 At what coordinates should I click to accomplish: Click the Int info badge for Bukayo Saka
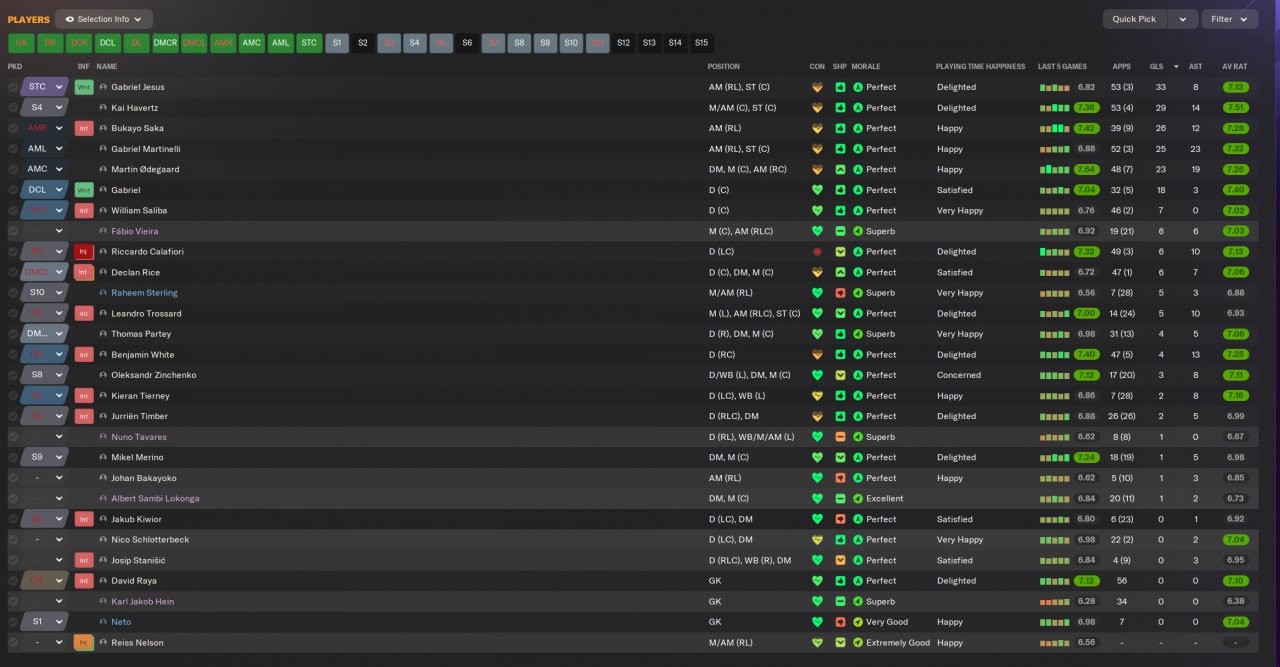pyautogui.click(x=84, y=128)
